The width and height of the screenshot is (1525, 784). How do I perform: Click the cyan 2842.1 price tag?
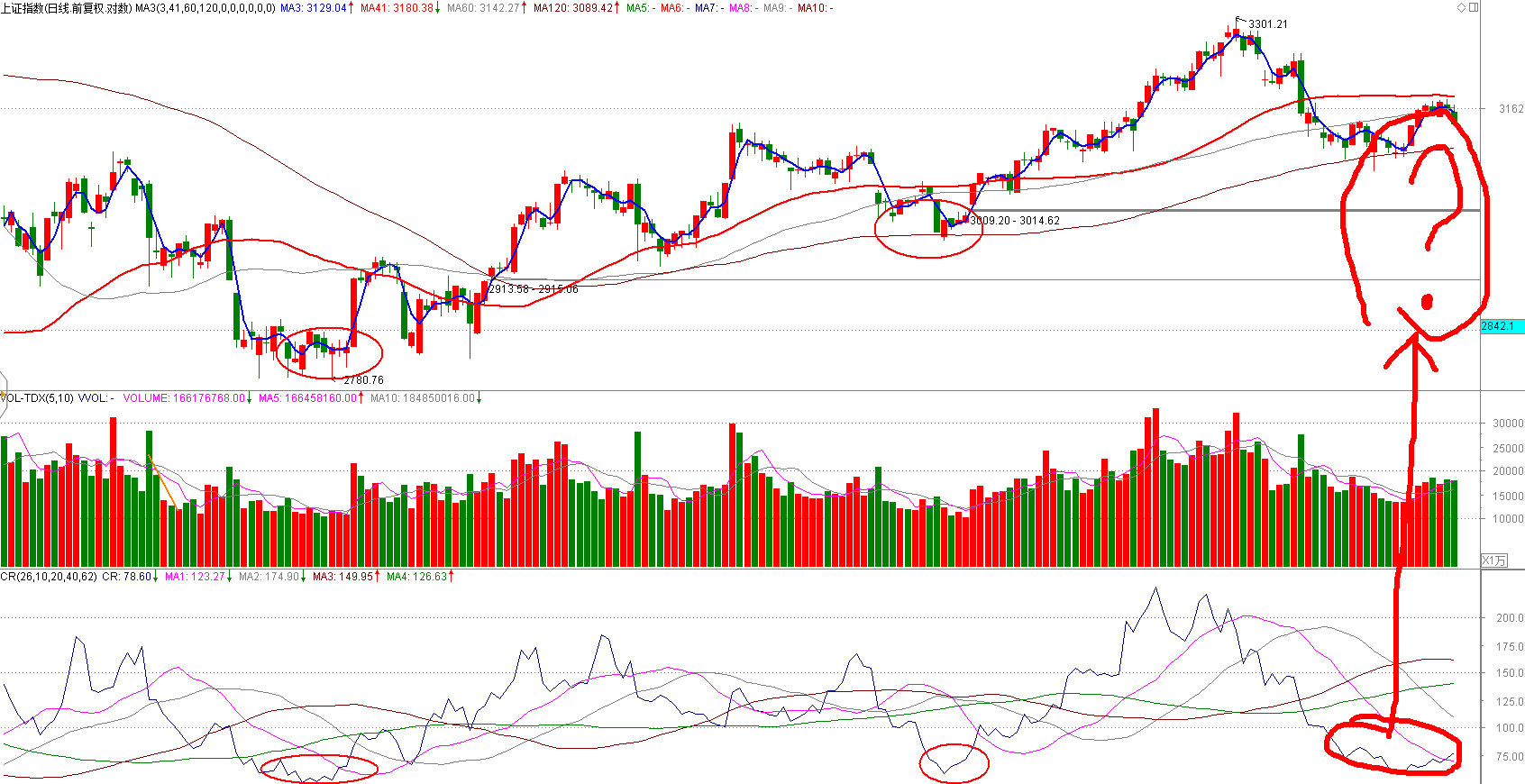(1502, 326)
